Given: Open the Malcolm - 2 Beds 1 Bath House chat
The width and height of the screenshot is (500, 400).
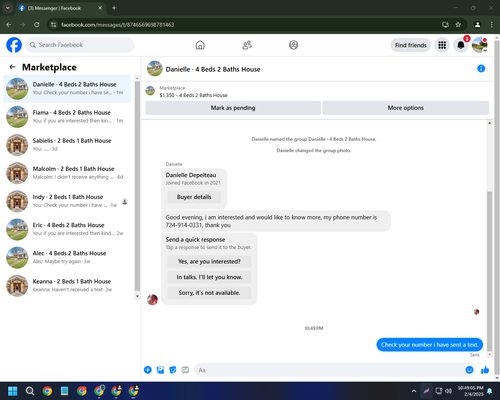Looking at the screenshot, I should [x=67, y=173].
